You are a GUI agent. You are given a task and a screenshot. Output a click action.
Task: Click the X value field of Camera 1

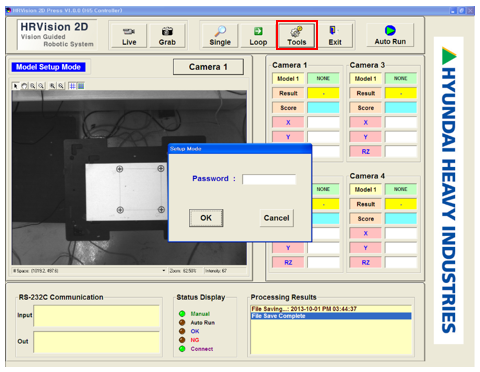323,122
